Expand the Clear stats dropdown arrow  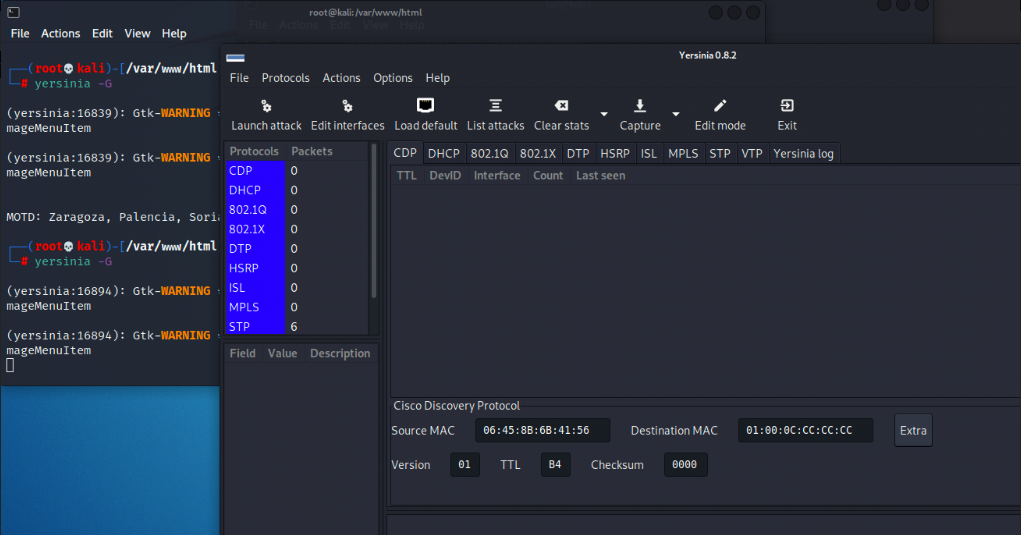coord(604,114)
